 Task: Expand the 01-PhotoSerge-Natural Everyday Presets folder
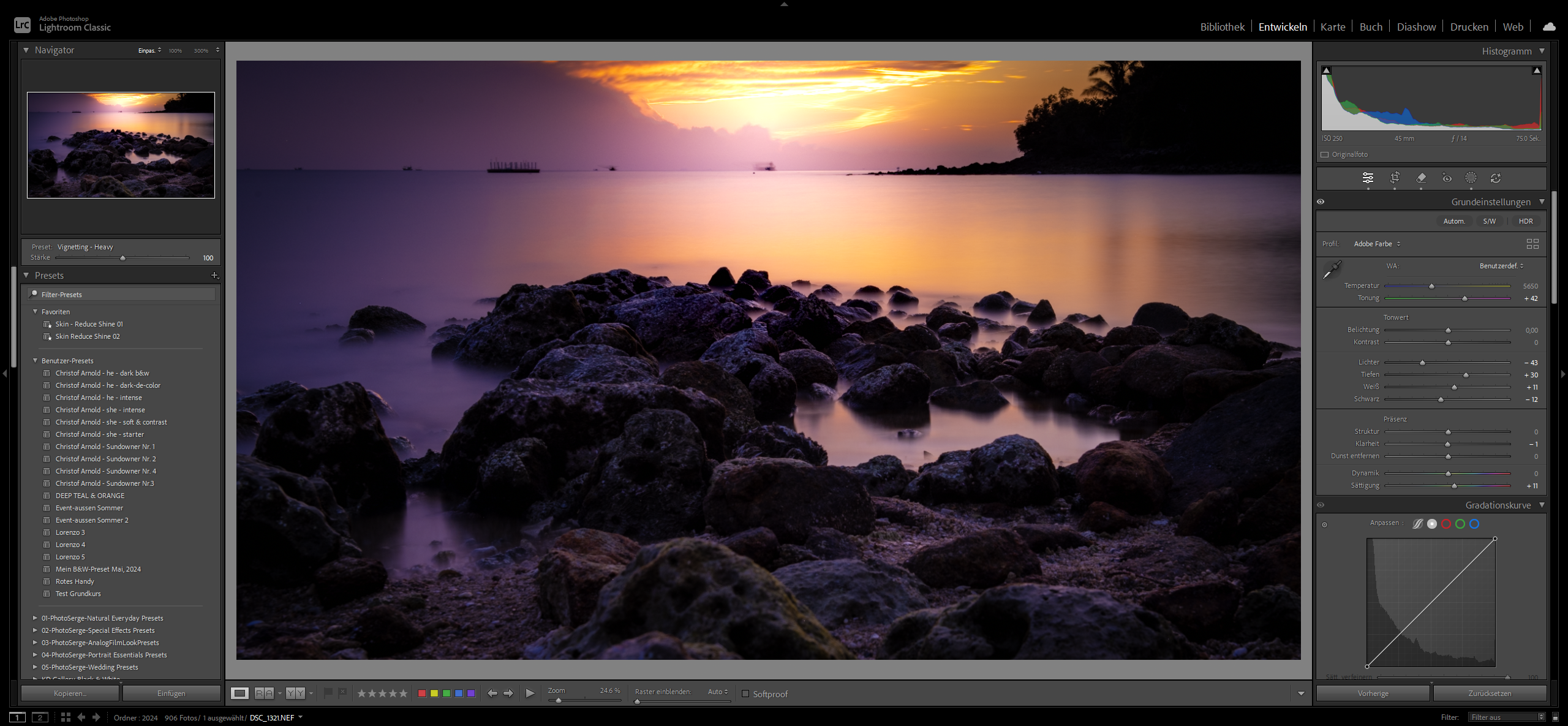35,618
